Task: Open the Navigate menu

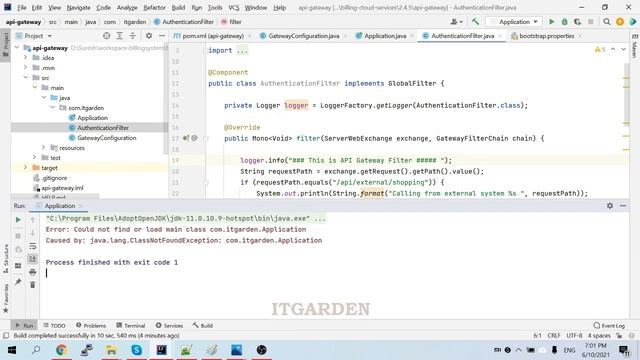Action: [78, 7]
